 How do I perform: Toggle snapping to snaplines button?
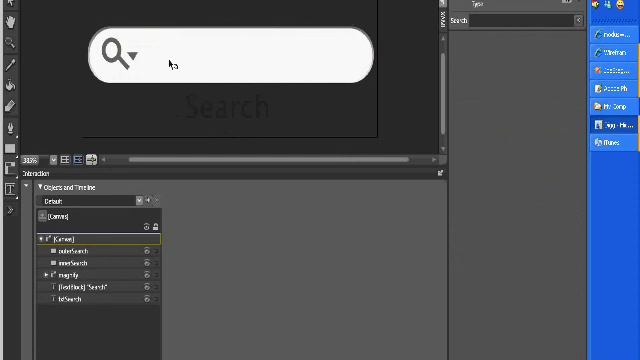tap(91, 160)
